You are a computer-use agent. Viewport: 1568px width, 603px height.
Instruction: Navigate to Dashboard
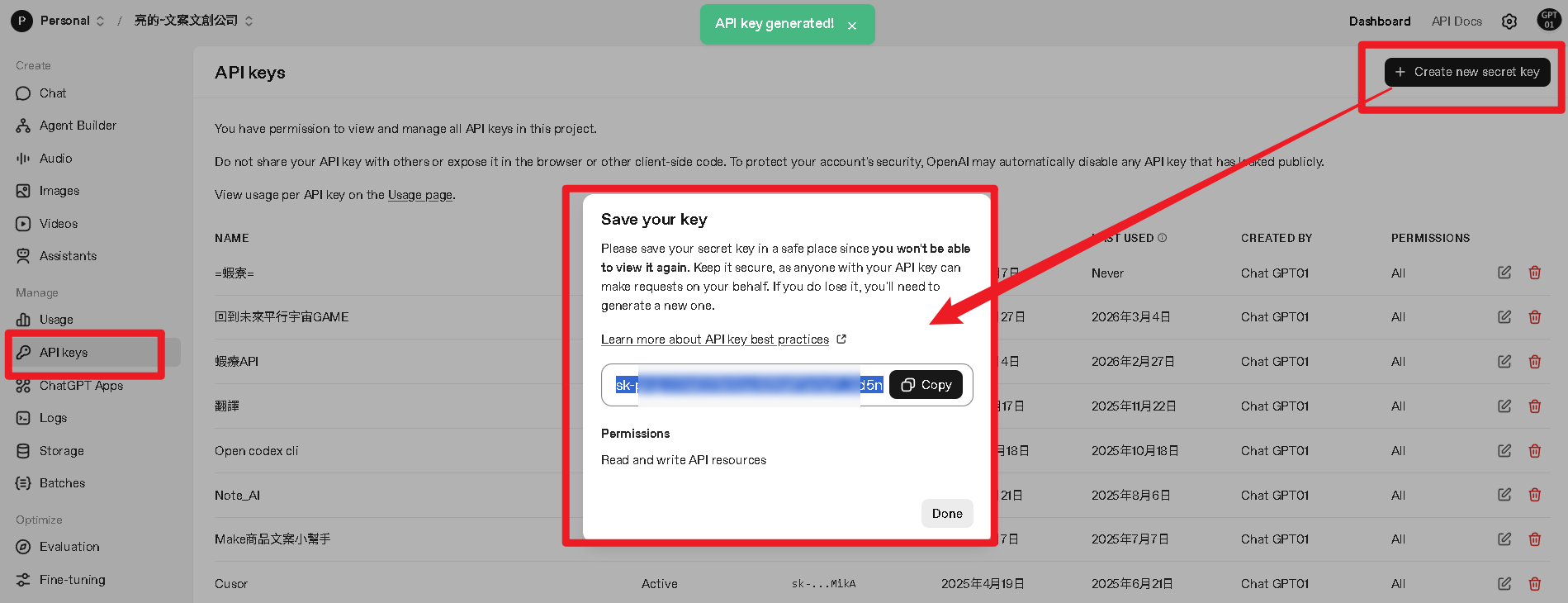[1379, 21]
